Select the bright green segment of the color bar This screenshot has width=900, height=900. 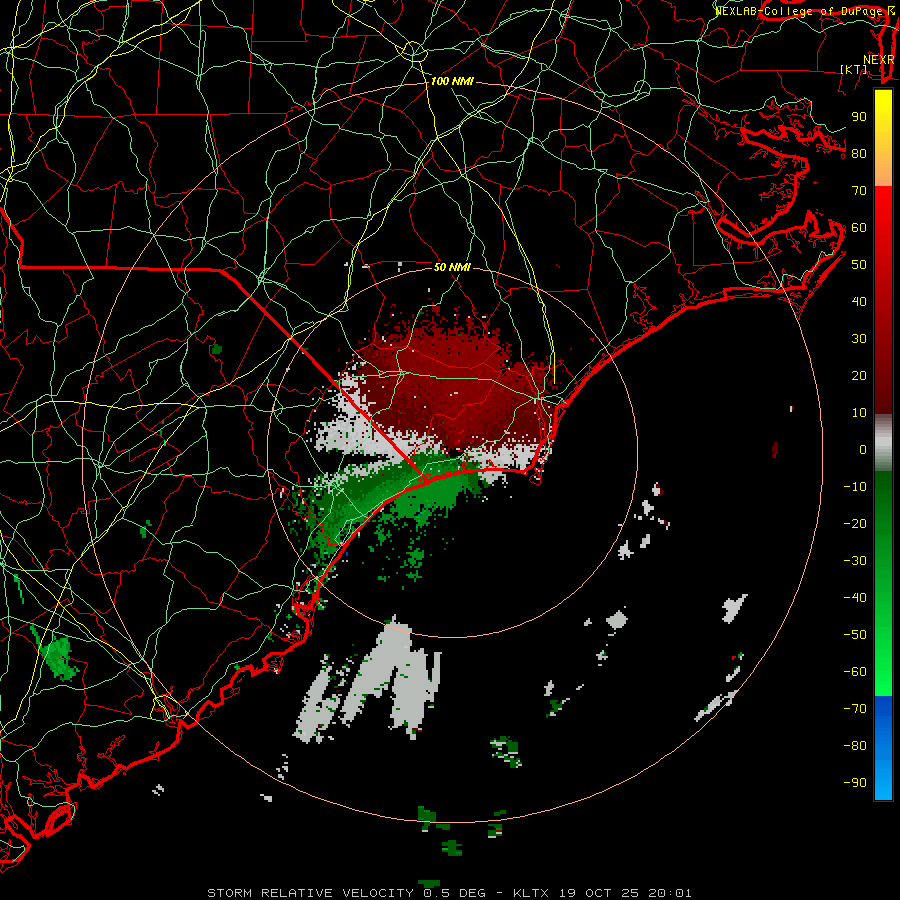[883, 660]
